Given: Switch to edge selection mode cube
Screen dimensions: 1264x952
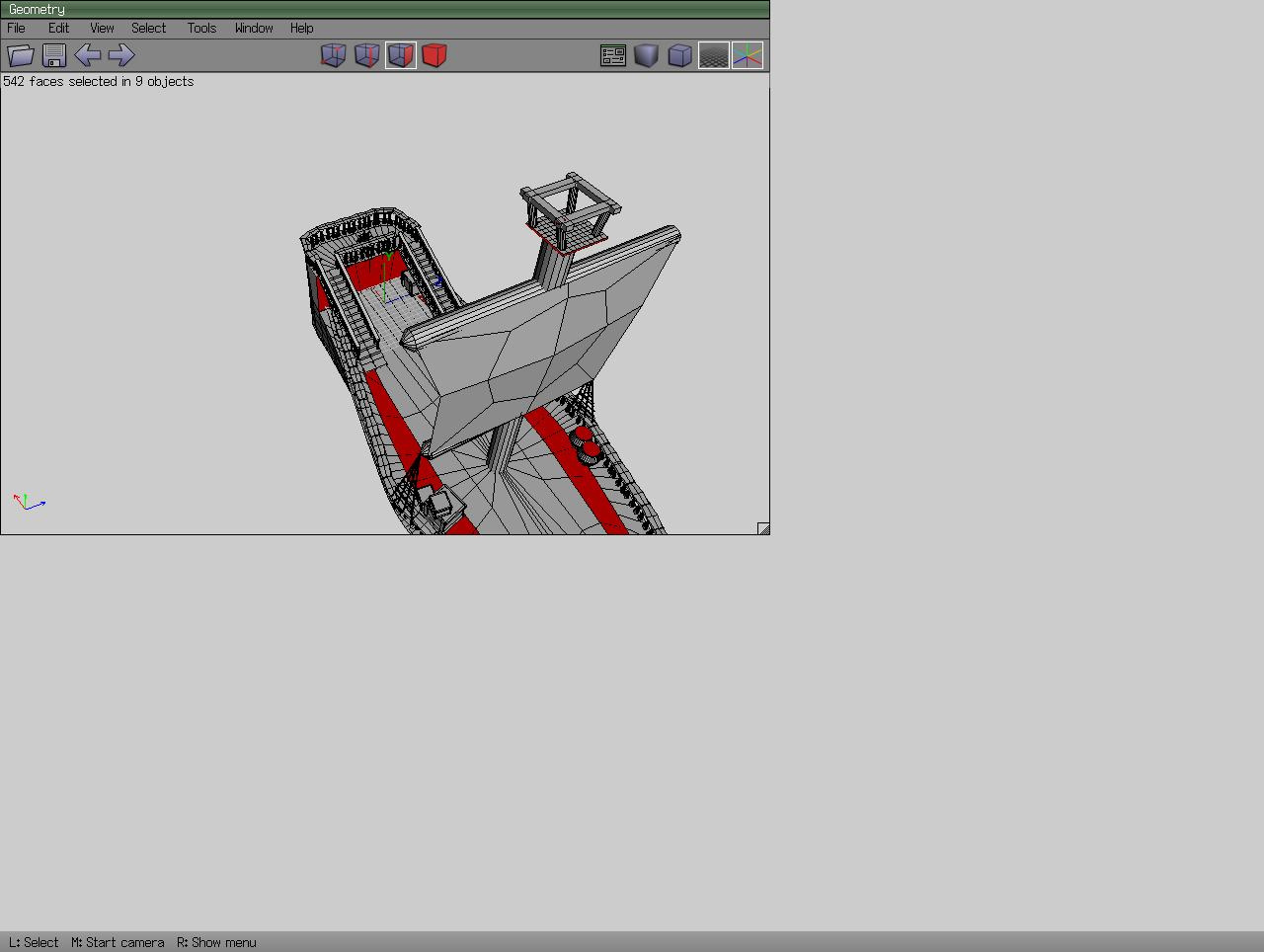Looking at the screenshot, I should pyautogui.click(x=367, y=55).
